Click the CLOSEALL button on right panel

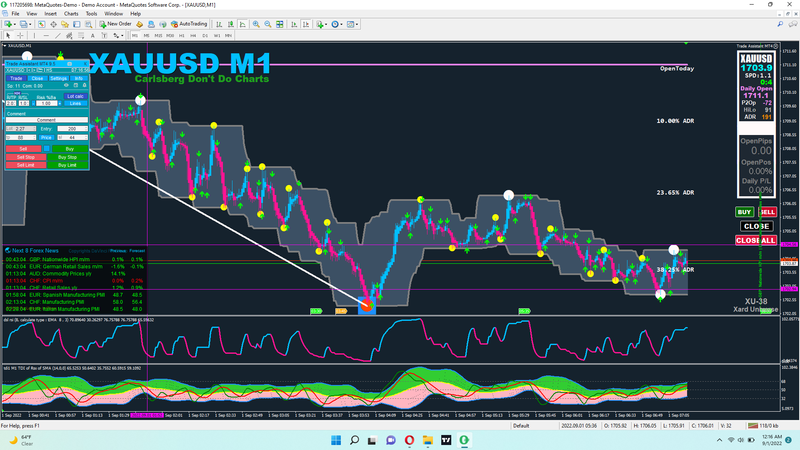(755, 240)
